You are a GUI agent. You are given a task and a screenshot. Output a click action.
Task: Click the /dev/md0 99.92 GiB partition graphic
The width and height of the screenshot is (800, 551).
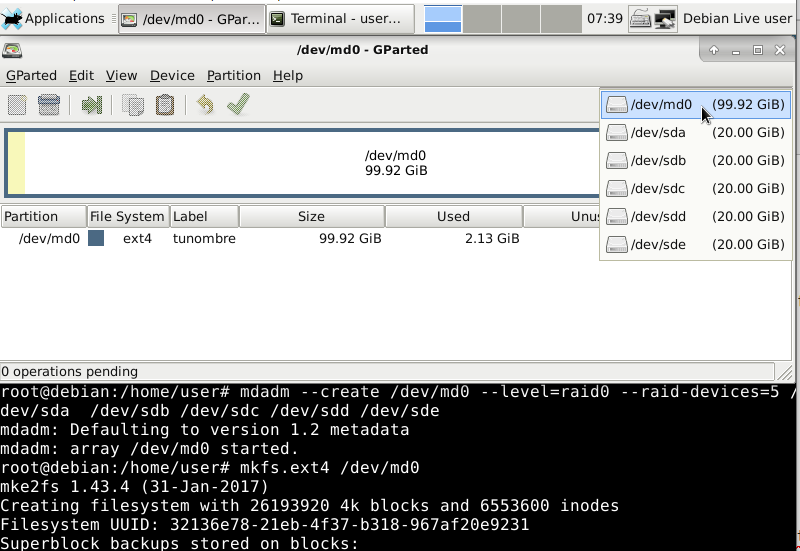[396, 163]
